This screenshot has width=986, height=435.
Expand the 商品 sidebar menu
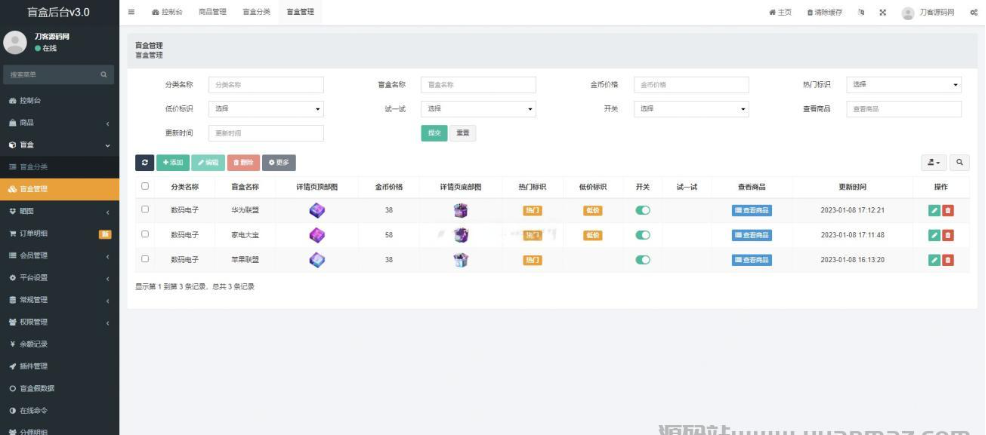60,123
